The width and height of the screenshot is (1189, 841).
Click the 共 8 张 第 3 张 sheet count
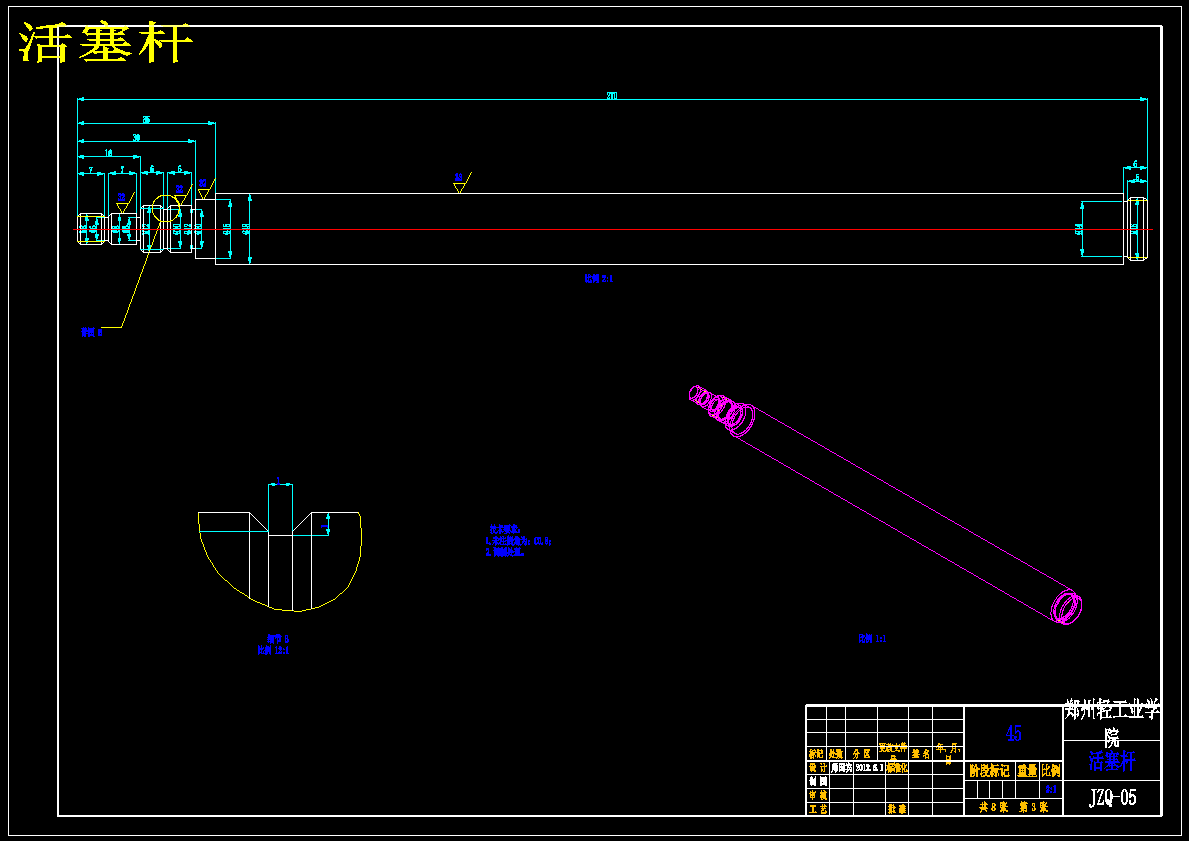1013,808
